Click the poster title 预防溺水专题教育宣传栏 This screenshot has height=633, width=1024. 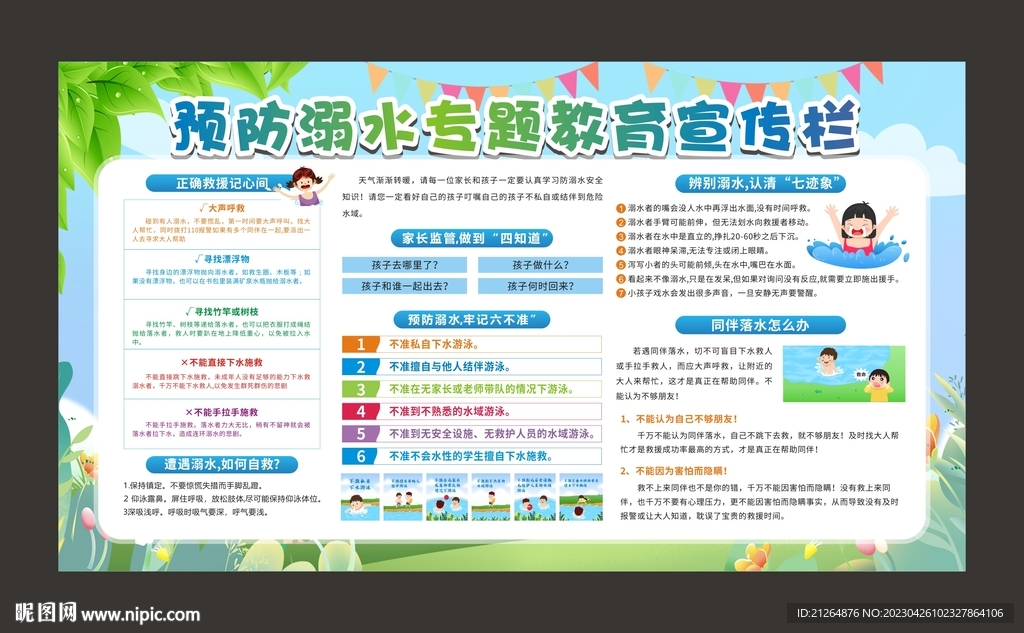pos(514,127)
